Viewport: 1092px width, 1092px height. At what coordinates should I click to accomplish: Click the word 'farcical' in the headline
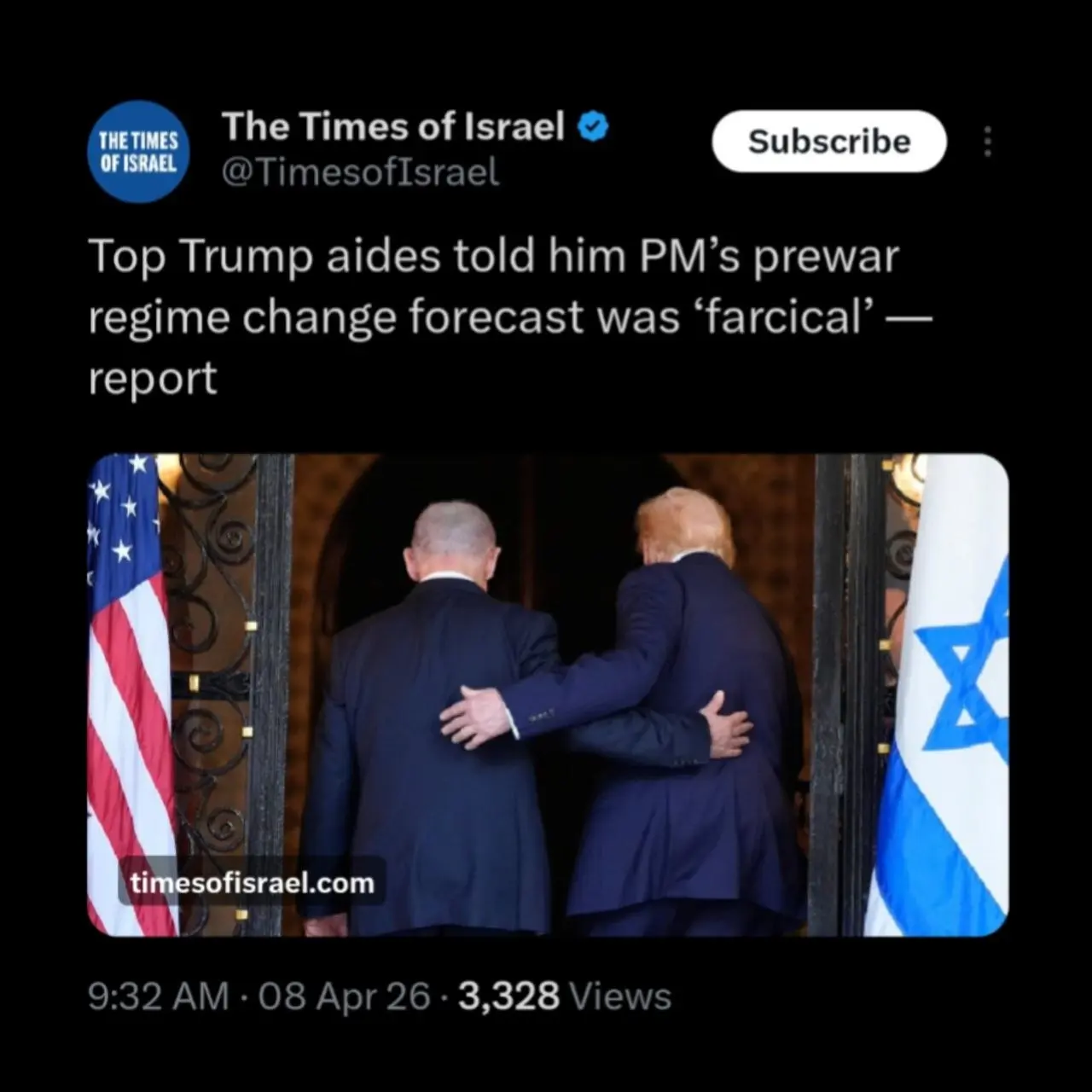point(785,317)
